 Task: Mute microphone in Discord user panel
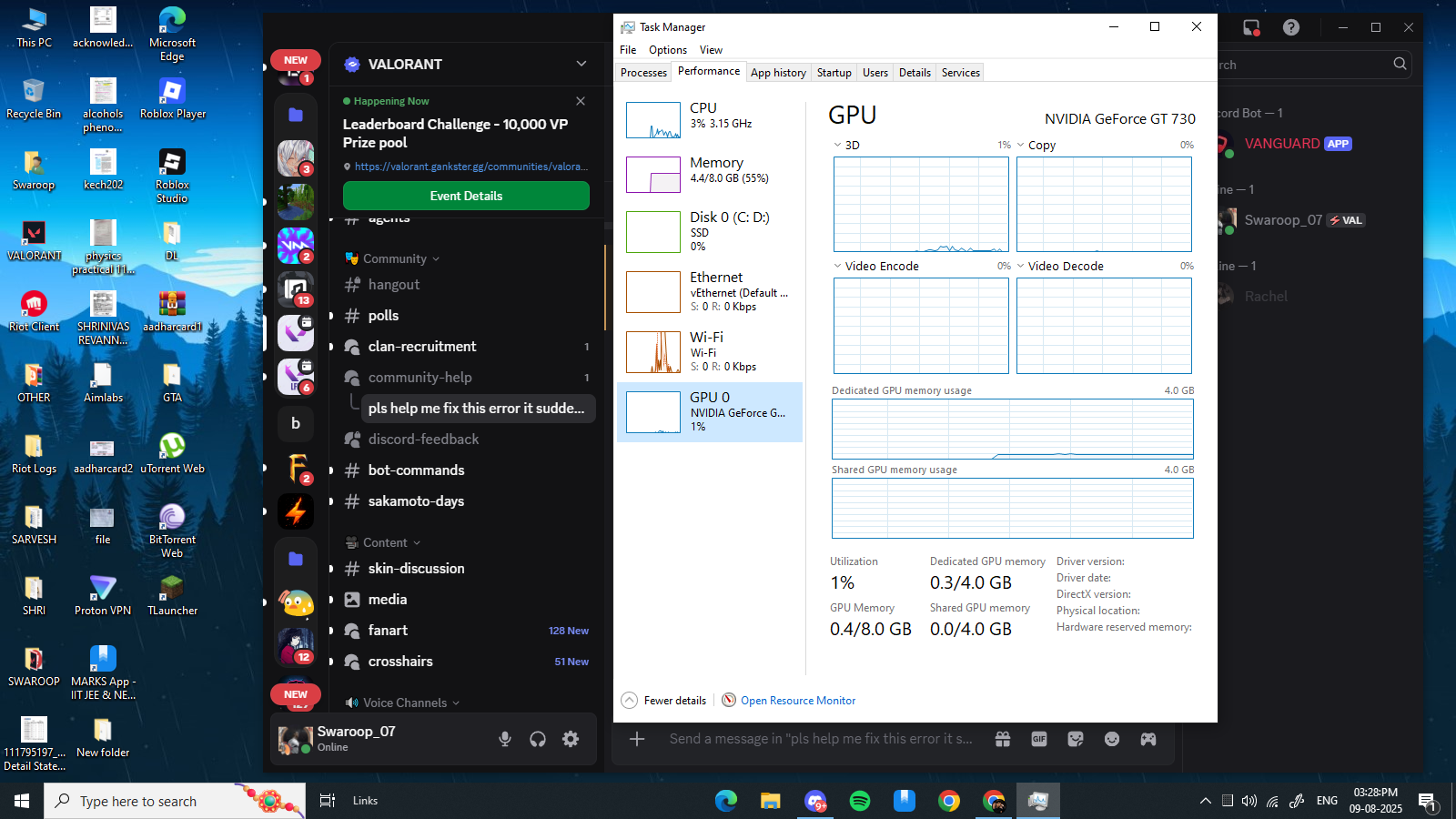point(505,739)
